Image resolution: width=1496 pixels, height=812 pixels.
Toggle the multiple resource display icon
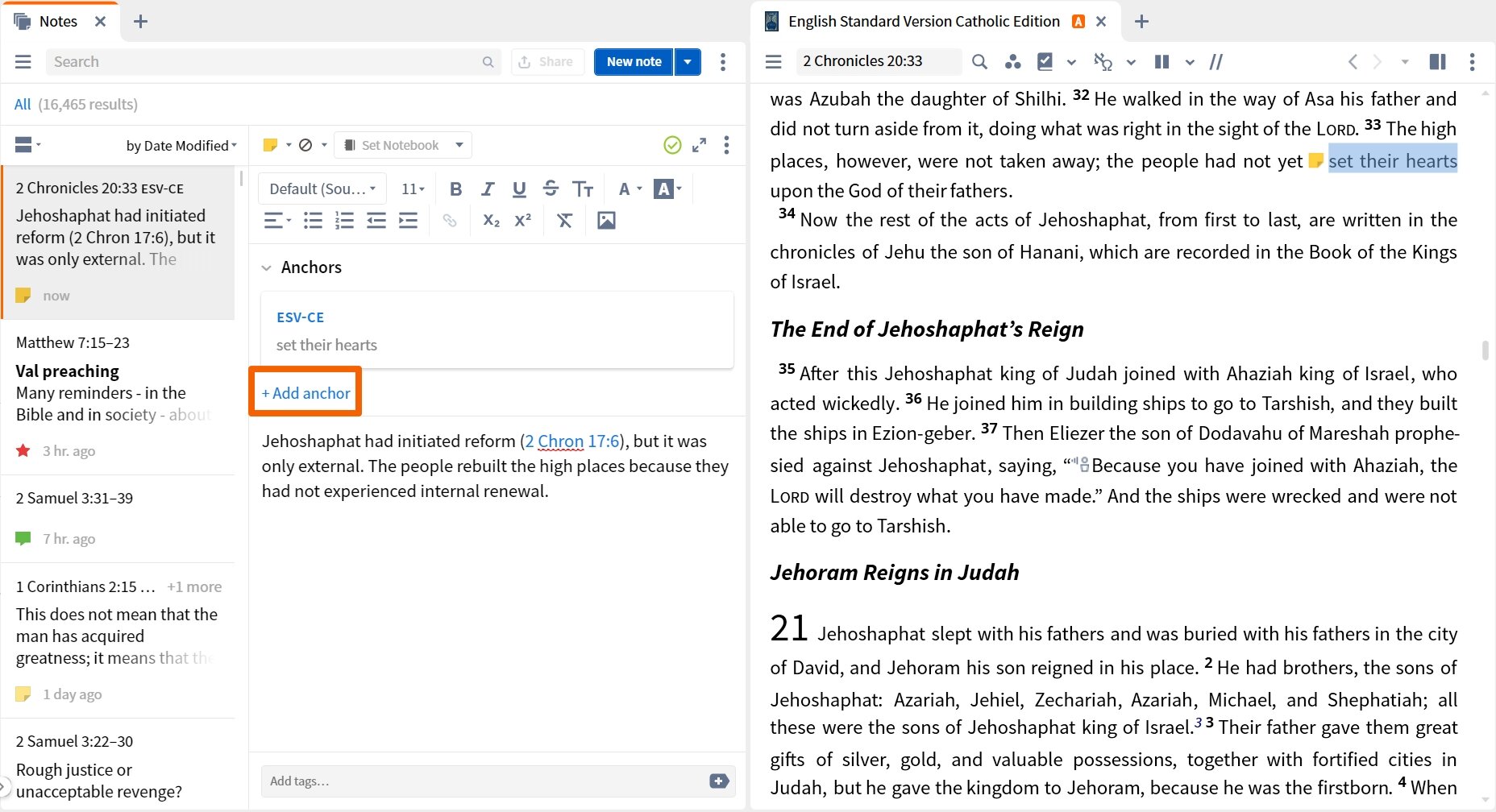coord(1437,62)
